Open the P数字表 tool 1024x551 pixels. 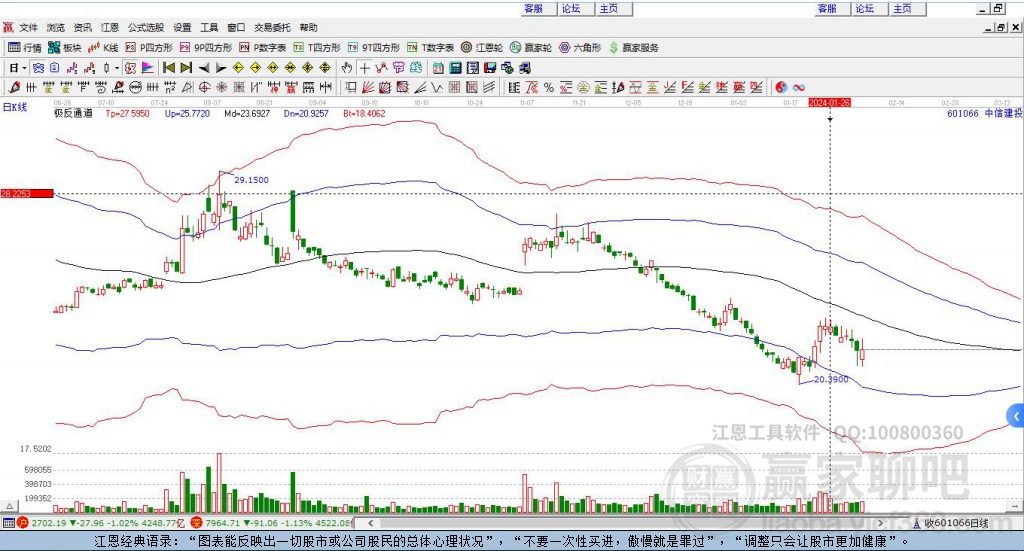point(263,48)
